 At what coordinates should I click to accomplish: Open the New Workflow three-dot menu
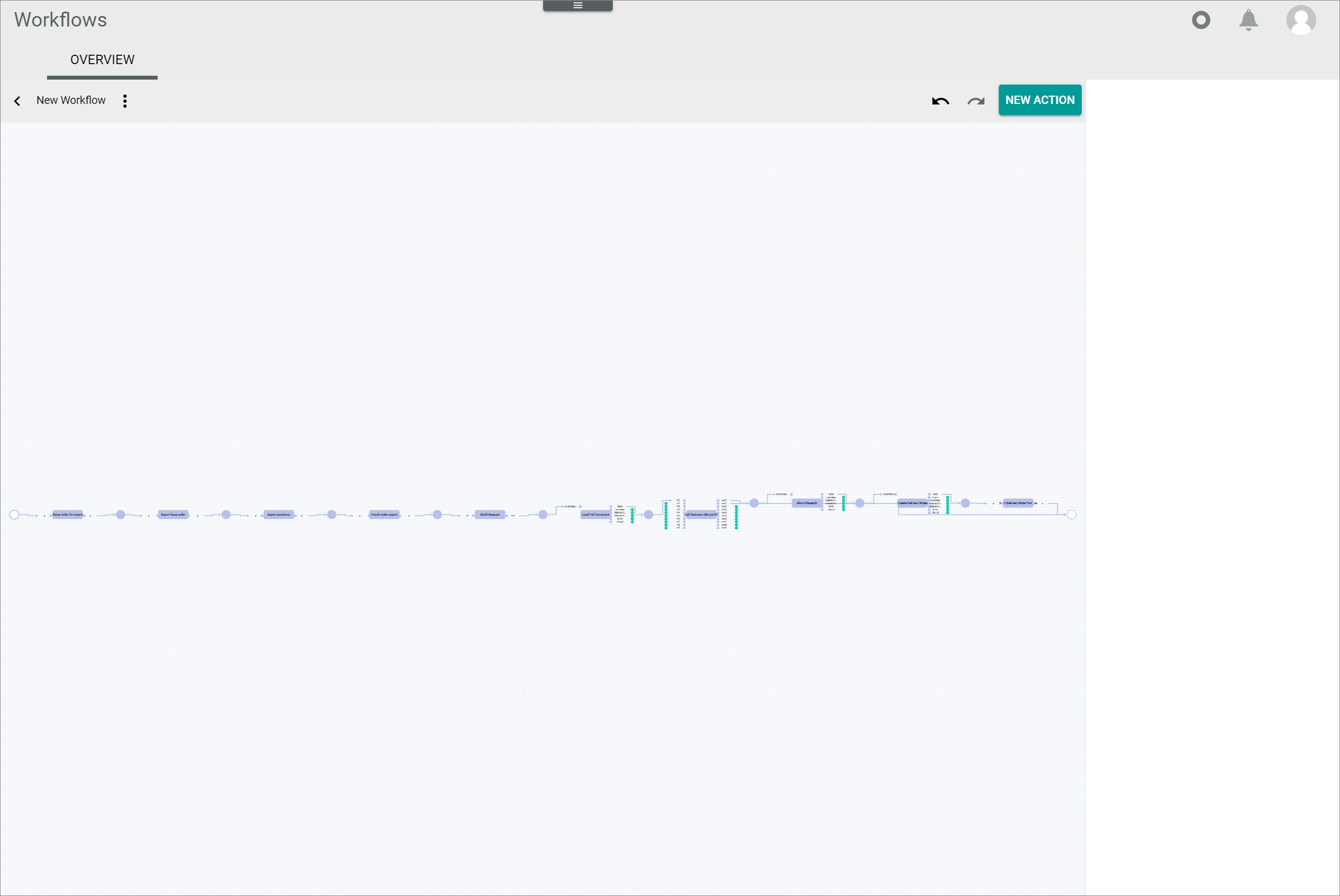click(x=124, y=101)
